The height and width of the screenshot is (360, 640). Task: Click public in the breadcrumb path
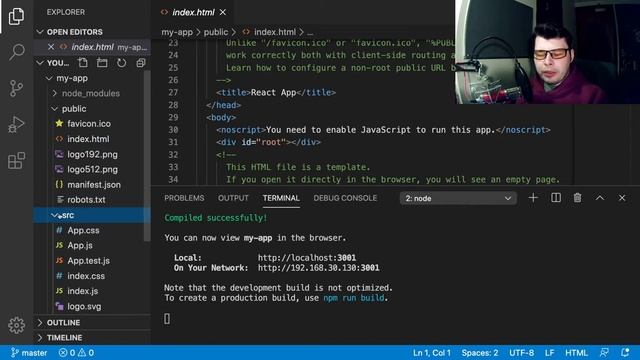(x=216, y=32)
